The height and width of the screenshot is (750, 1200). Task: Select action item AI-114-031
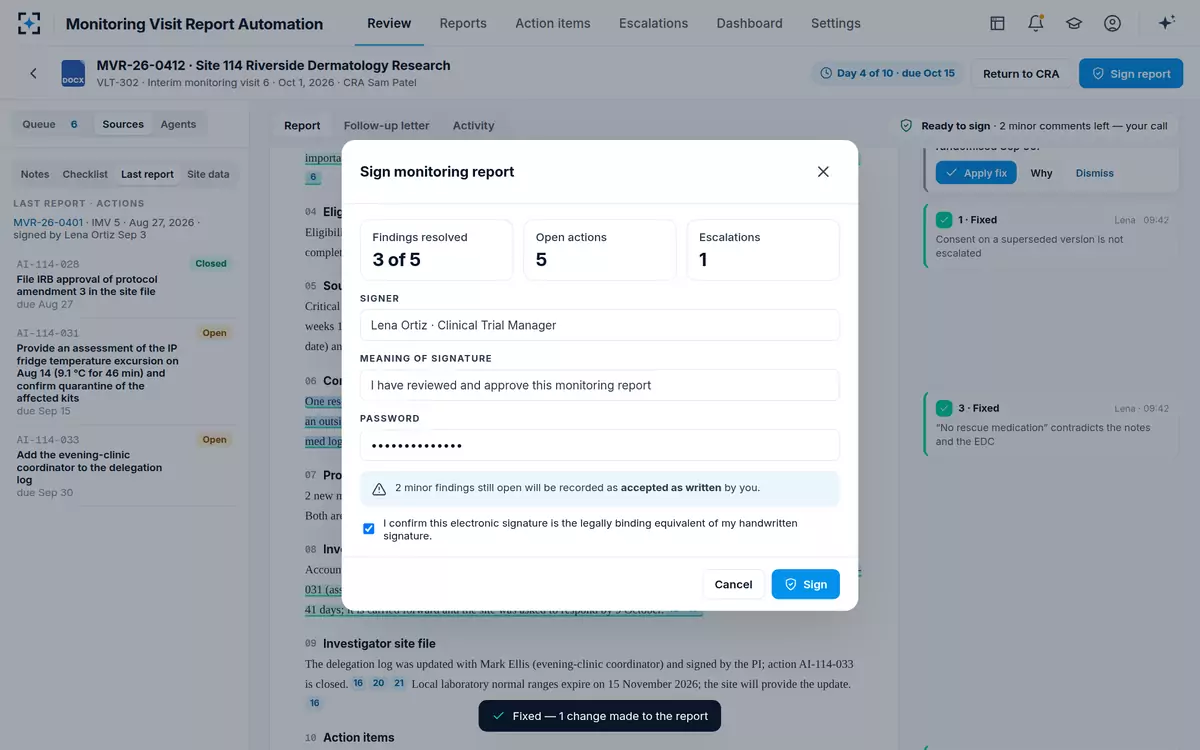click(x=123, y=372)
